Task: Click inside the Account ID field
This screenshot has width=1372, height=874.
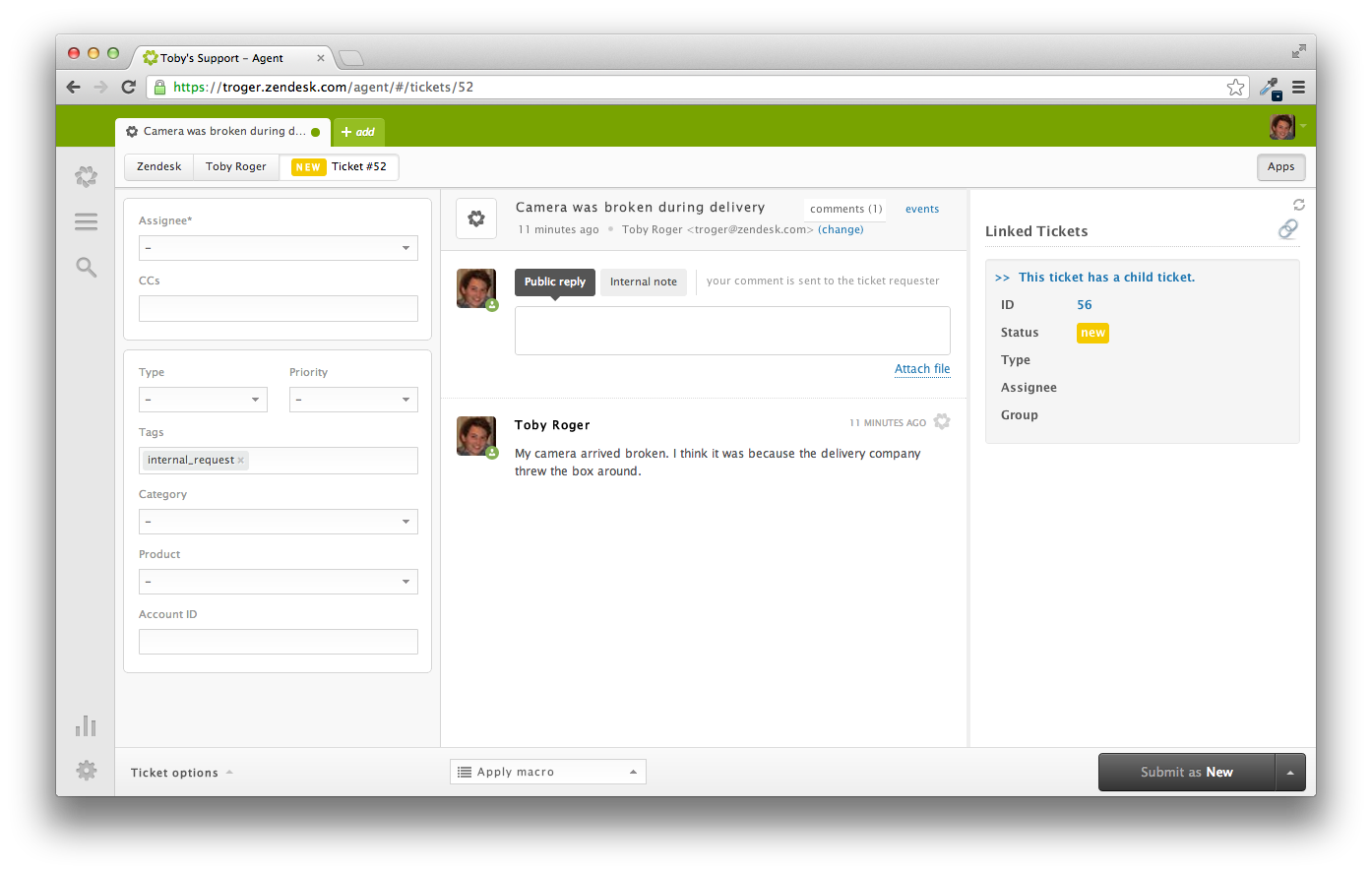Action: click(x=279, y=642)
